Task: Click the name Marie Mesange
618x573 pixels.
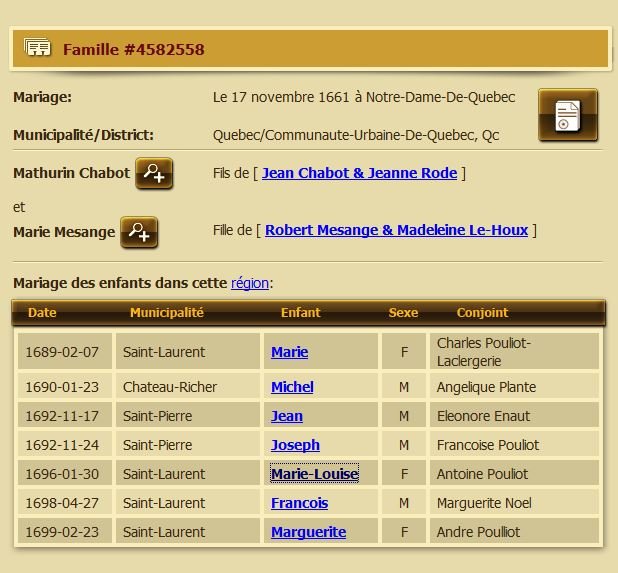Action: coord(64,232)
